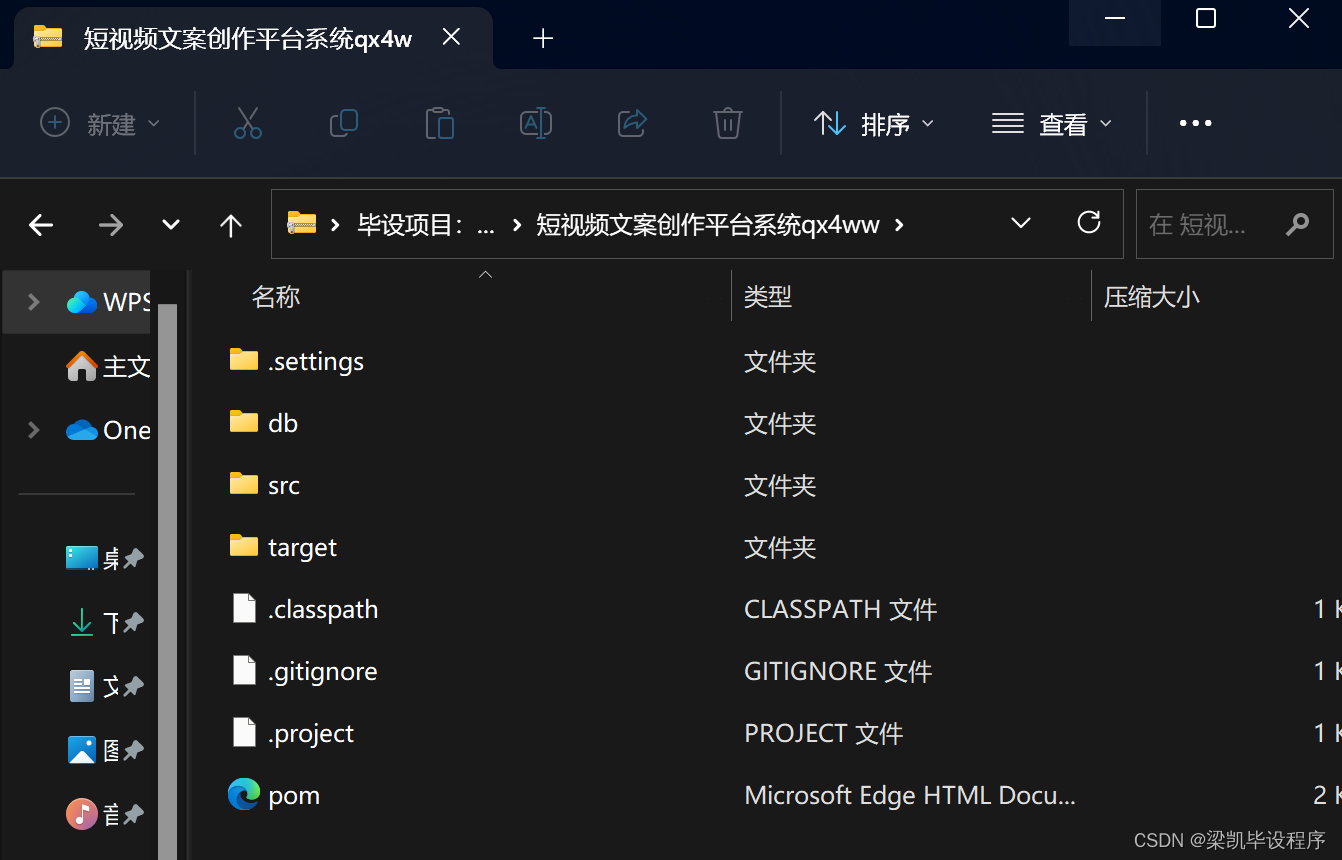Viewport: 1342px width, 860px height.
Task: Open recent locations dropdown arrow
Action: coord(171,225)
